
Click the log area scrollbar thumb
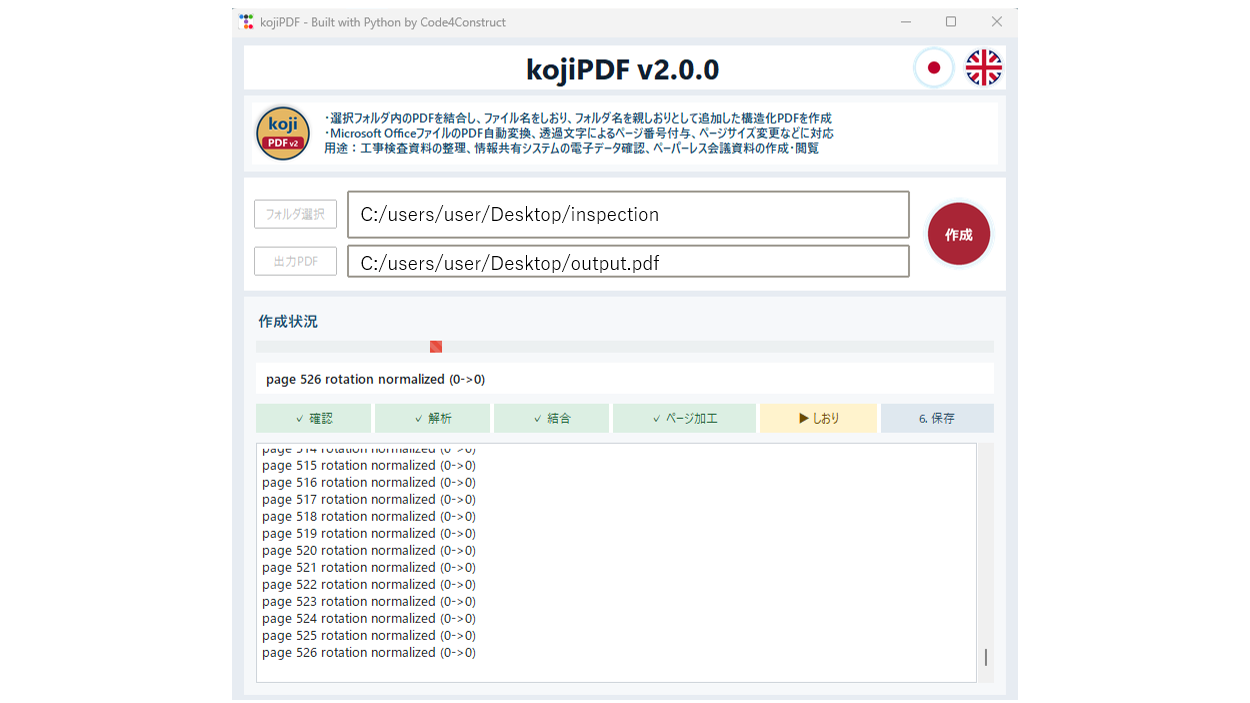click(x=986, y=657)
